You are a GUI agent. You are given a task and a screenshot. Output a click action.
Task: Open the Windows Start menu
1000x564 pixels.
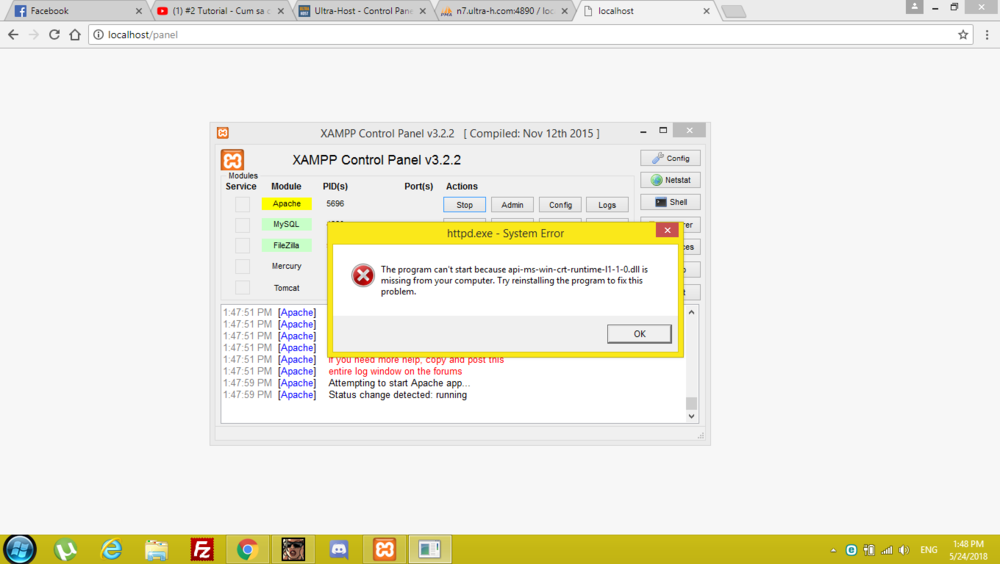click(20, 549)
